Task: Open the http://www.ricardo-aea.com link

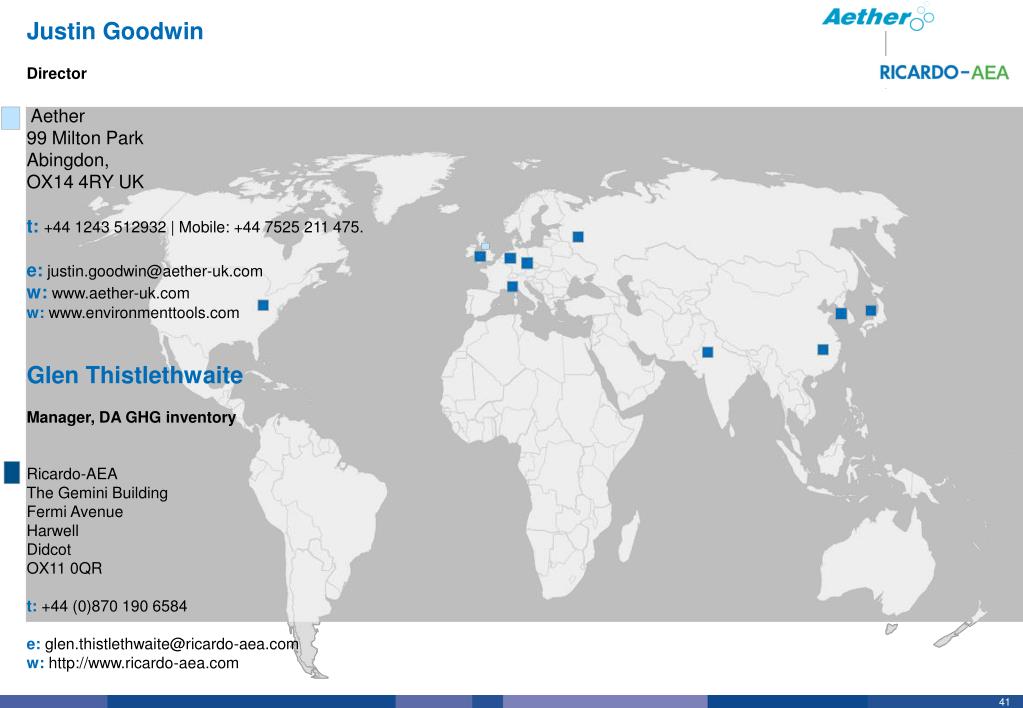Action: [x=144, y=664]
